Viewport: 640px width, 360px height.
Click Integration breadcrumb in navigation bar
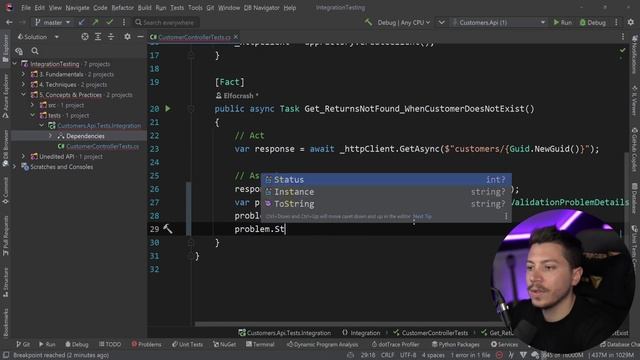tap(361, 333)
